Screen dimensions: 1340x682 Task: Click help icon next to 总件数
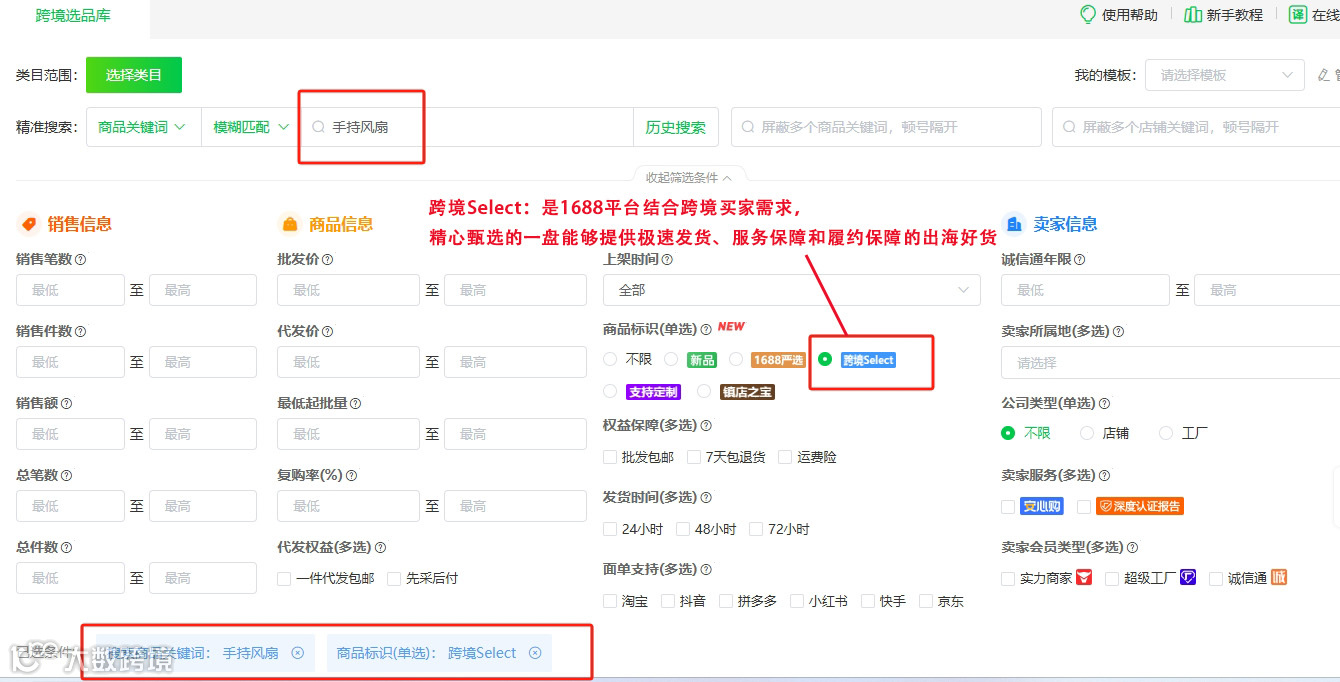point(66,548)
